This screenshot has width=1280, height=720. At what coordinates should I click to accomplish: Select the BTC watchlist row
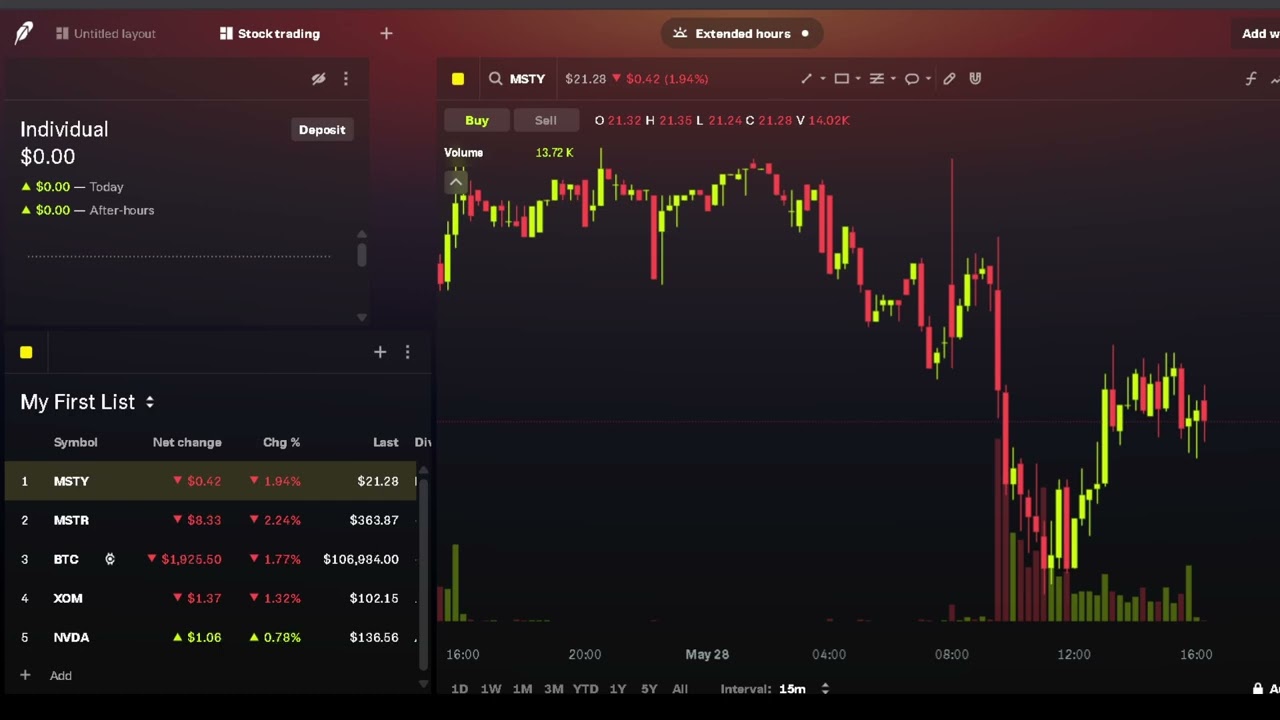click(x=210, y=559)
